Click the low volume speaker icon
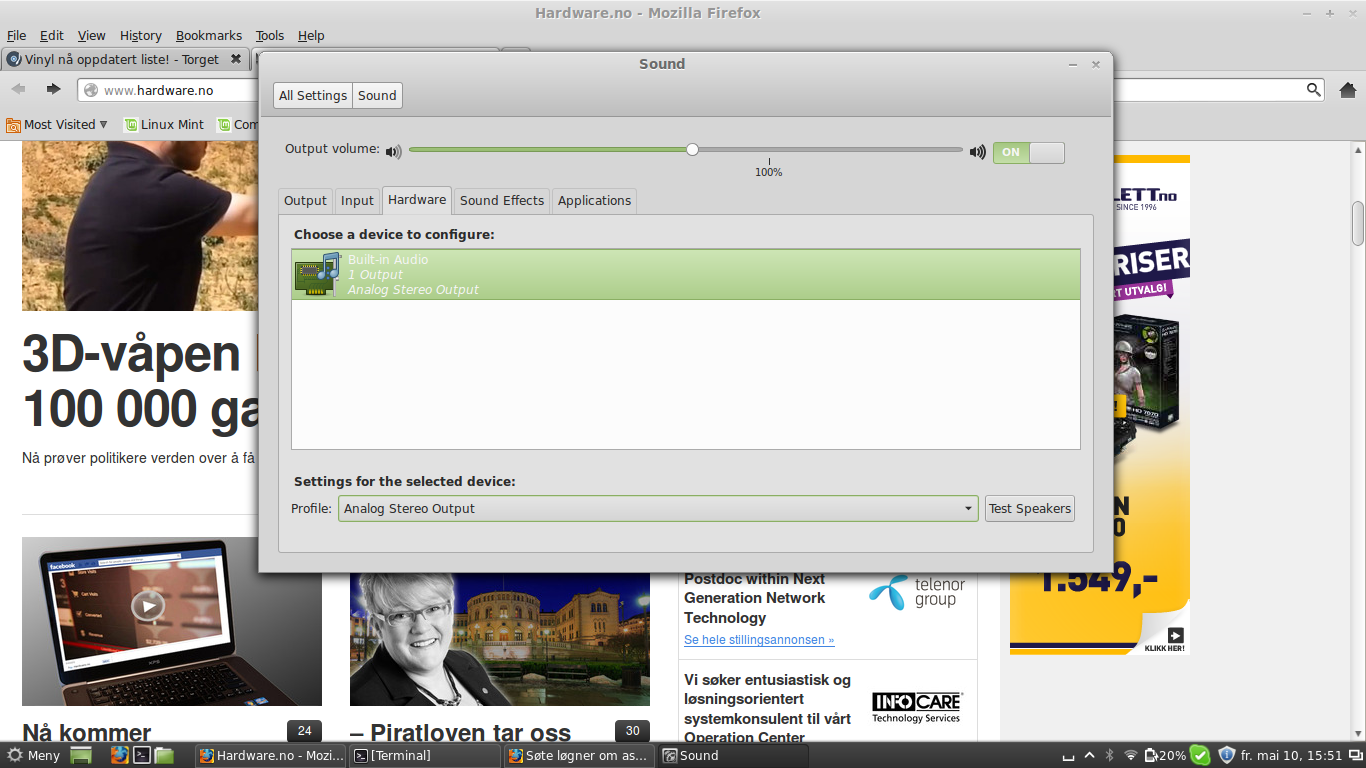 [393, 152]
